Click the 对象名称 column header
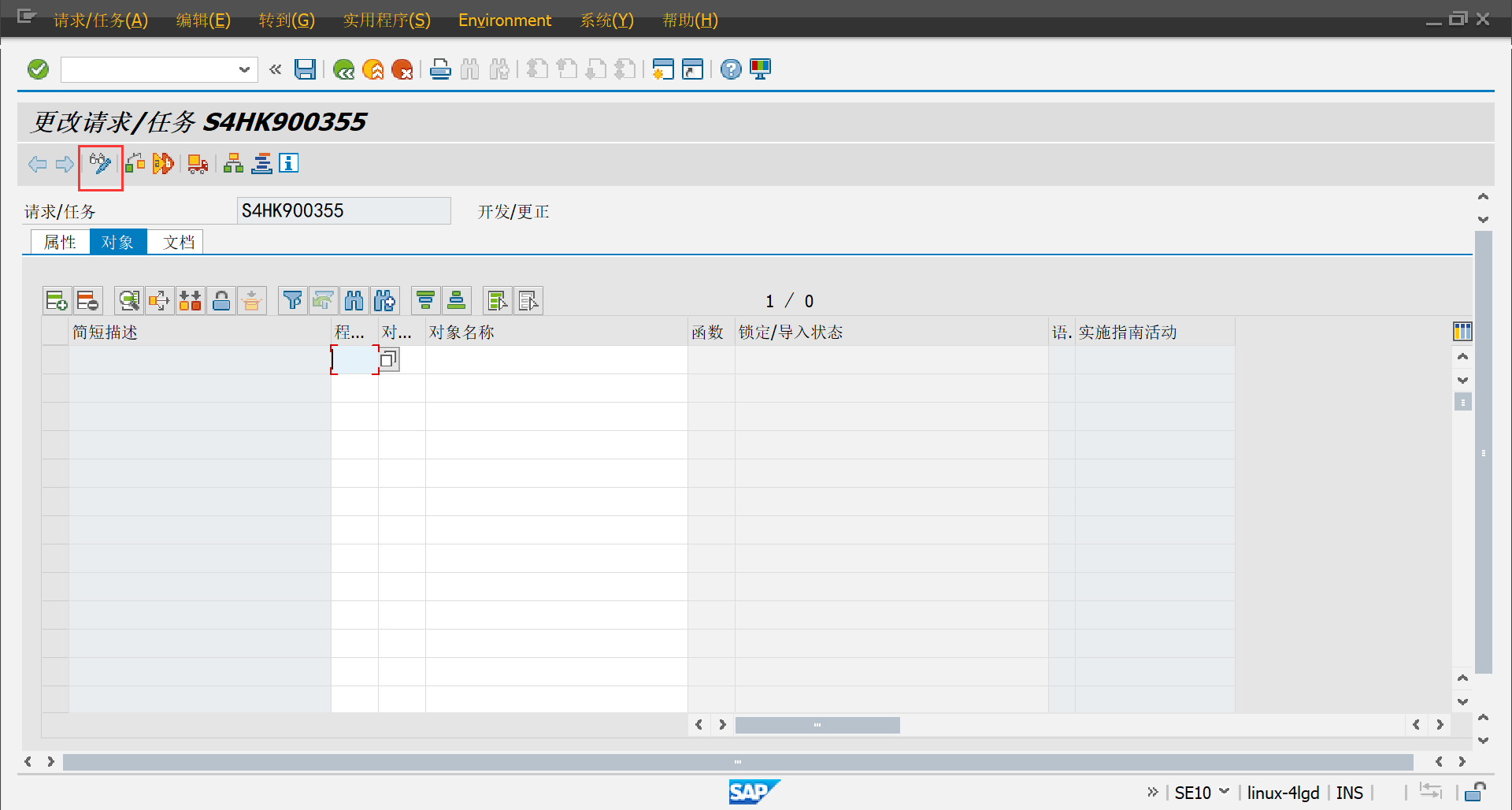The height and width of the screenshot is (810, 1512). (556, 332)
